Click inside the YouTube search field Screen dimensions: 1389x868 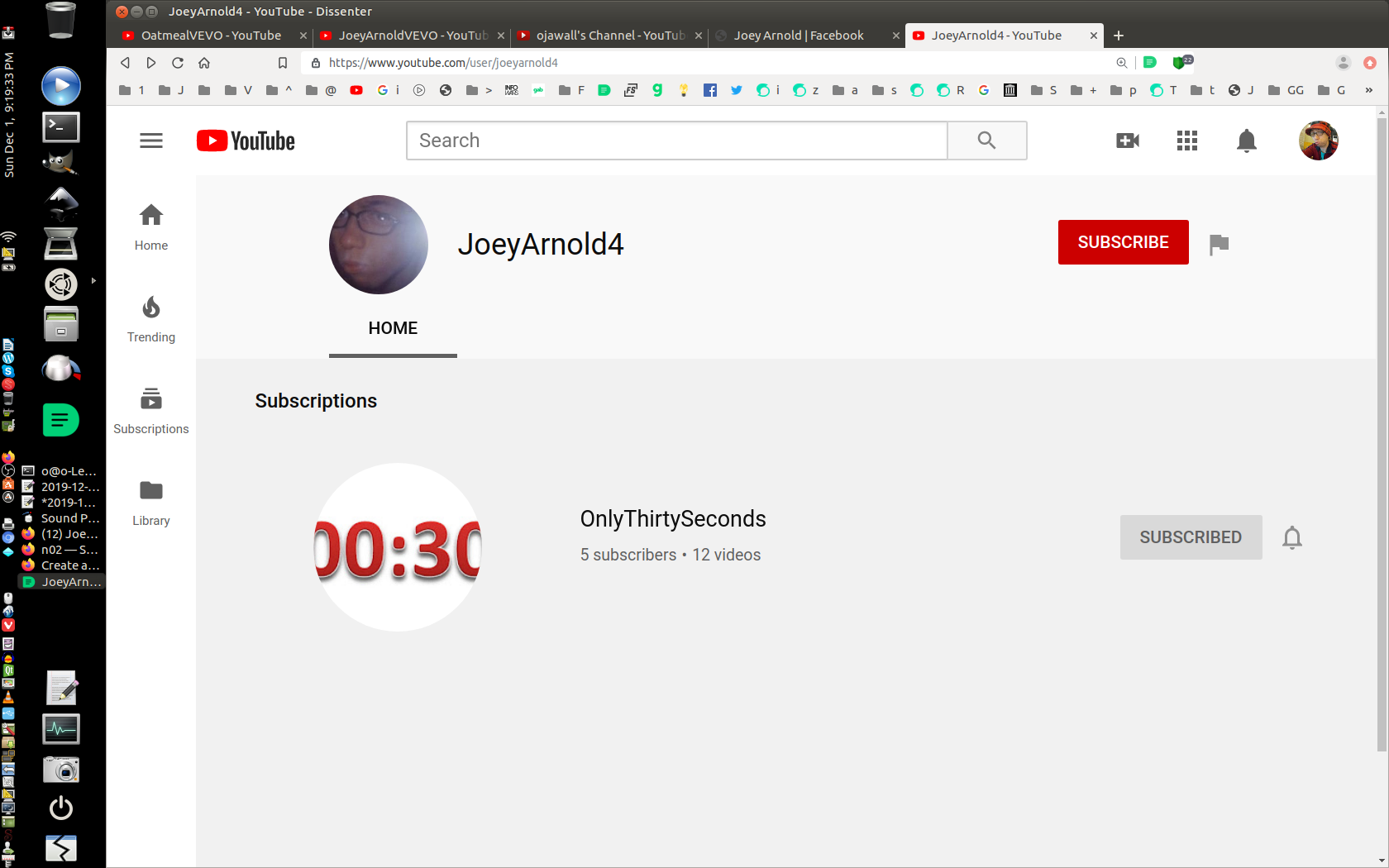(676, 141)
